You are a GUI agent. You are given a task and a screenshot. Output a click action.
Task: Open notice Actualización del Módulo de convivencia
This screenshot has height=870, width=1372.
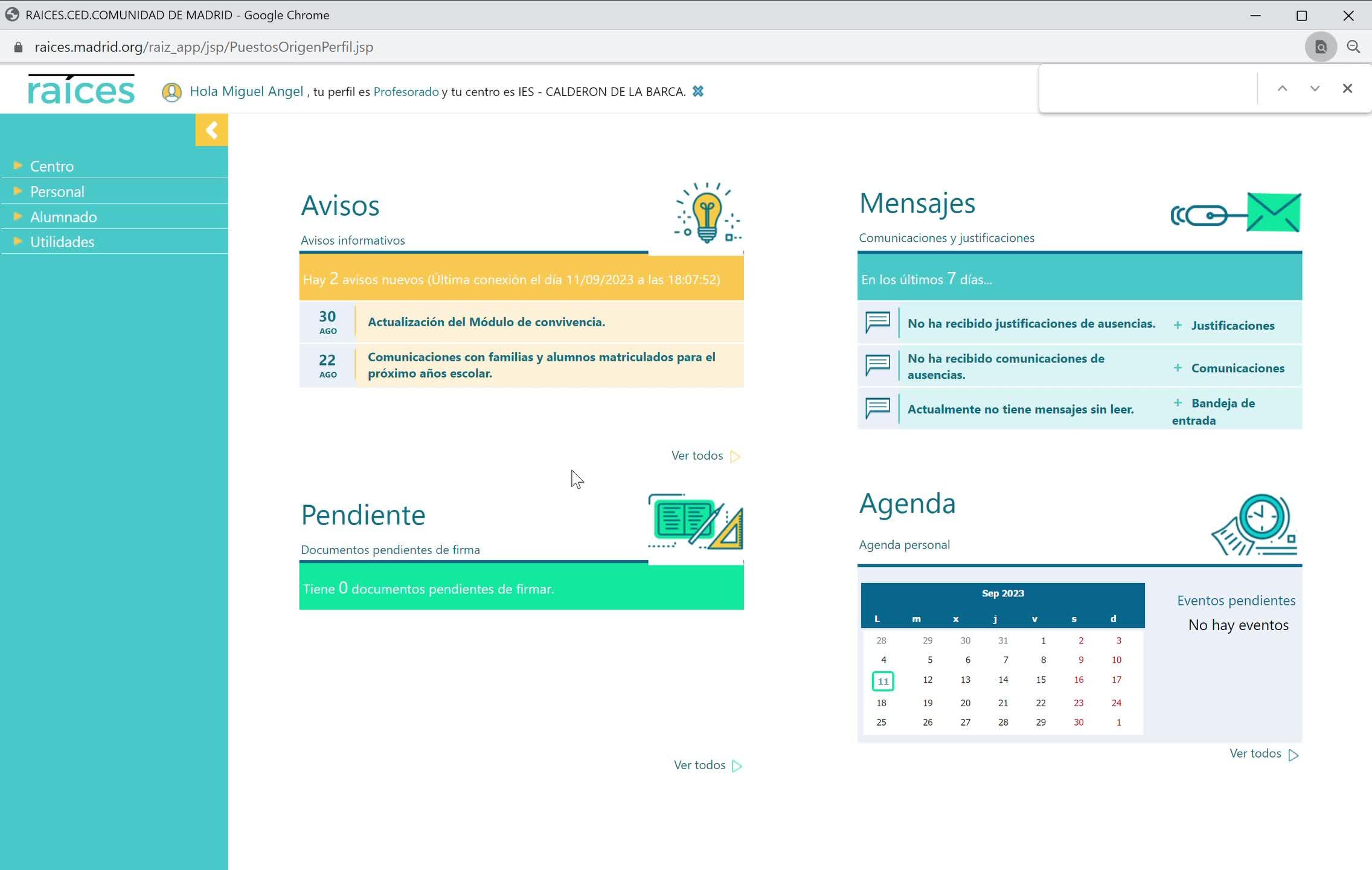[x=486, y=322]
